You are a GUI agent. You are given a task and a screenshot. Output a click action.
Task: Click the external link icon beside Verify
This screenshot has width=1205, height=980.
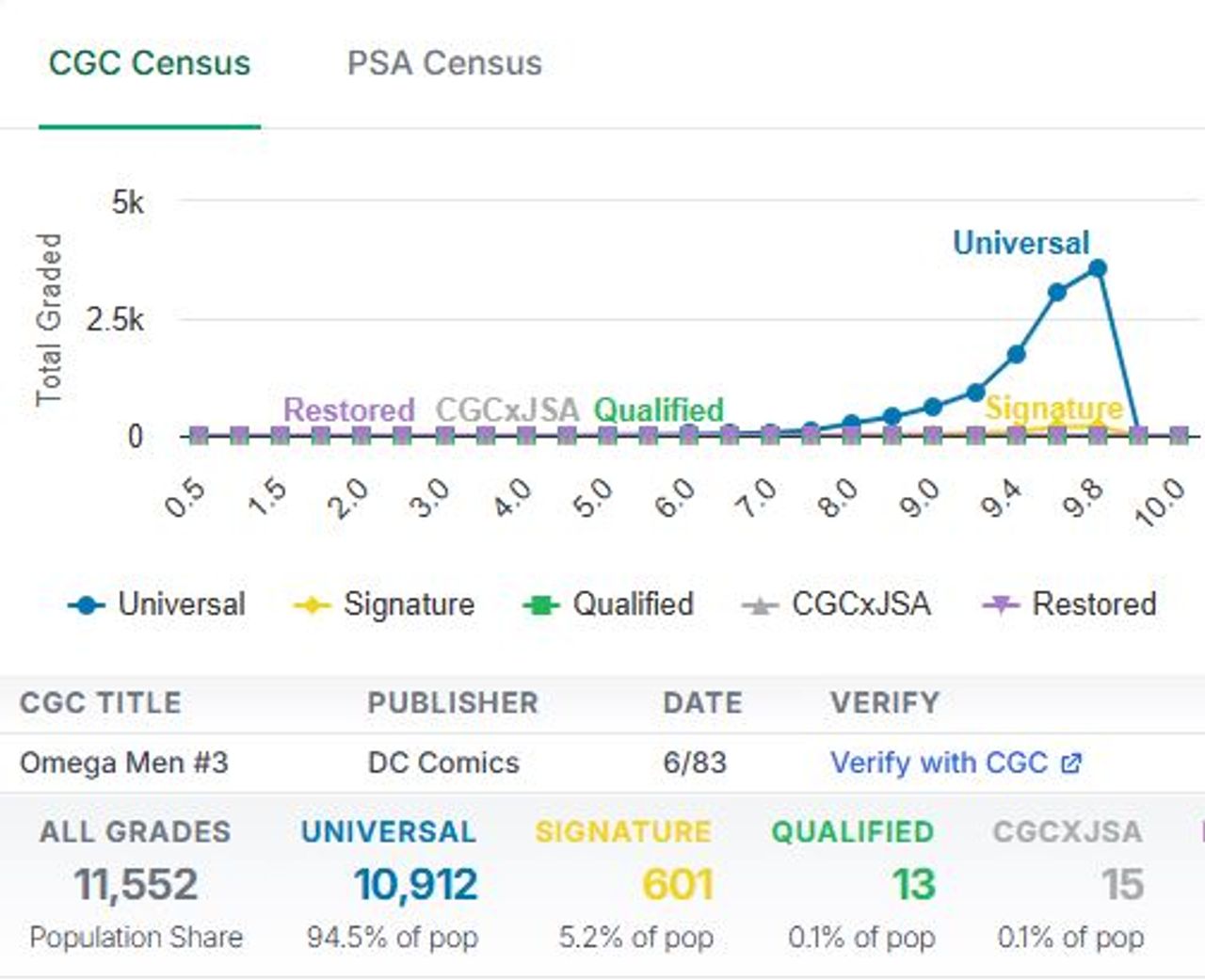click(1071, 763)
